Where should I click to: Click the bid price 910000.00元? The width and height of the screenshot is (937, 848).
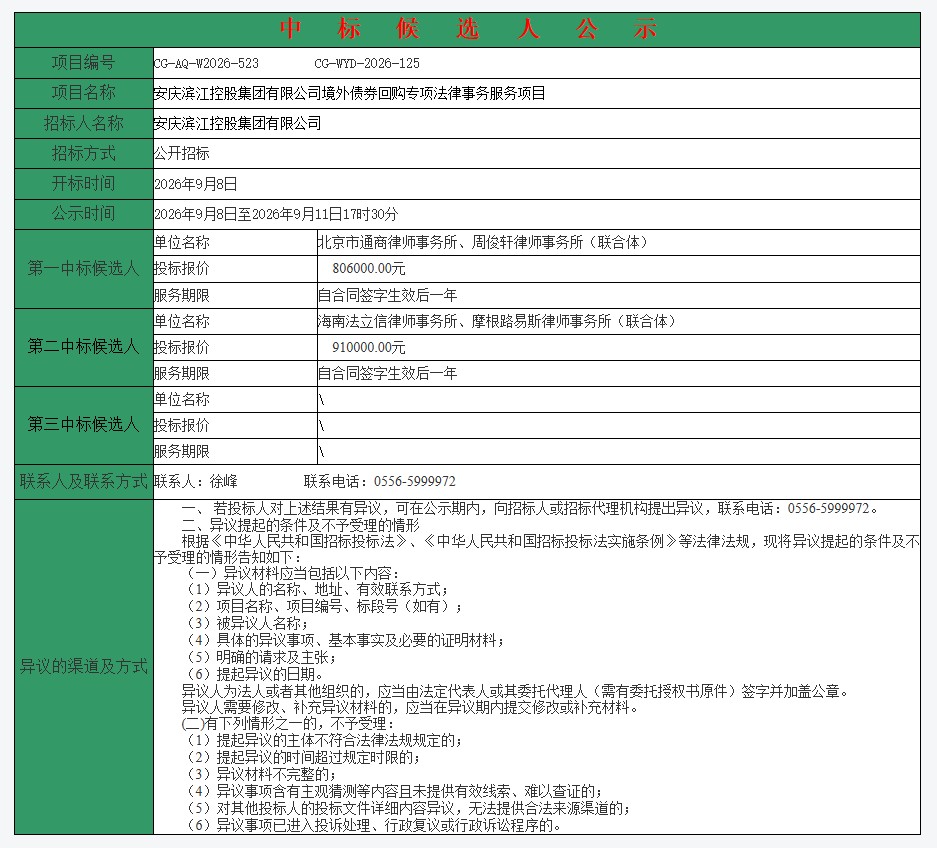coord(369,347)
